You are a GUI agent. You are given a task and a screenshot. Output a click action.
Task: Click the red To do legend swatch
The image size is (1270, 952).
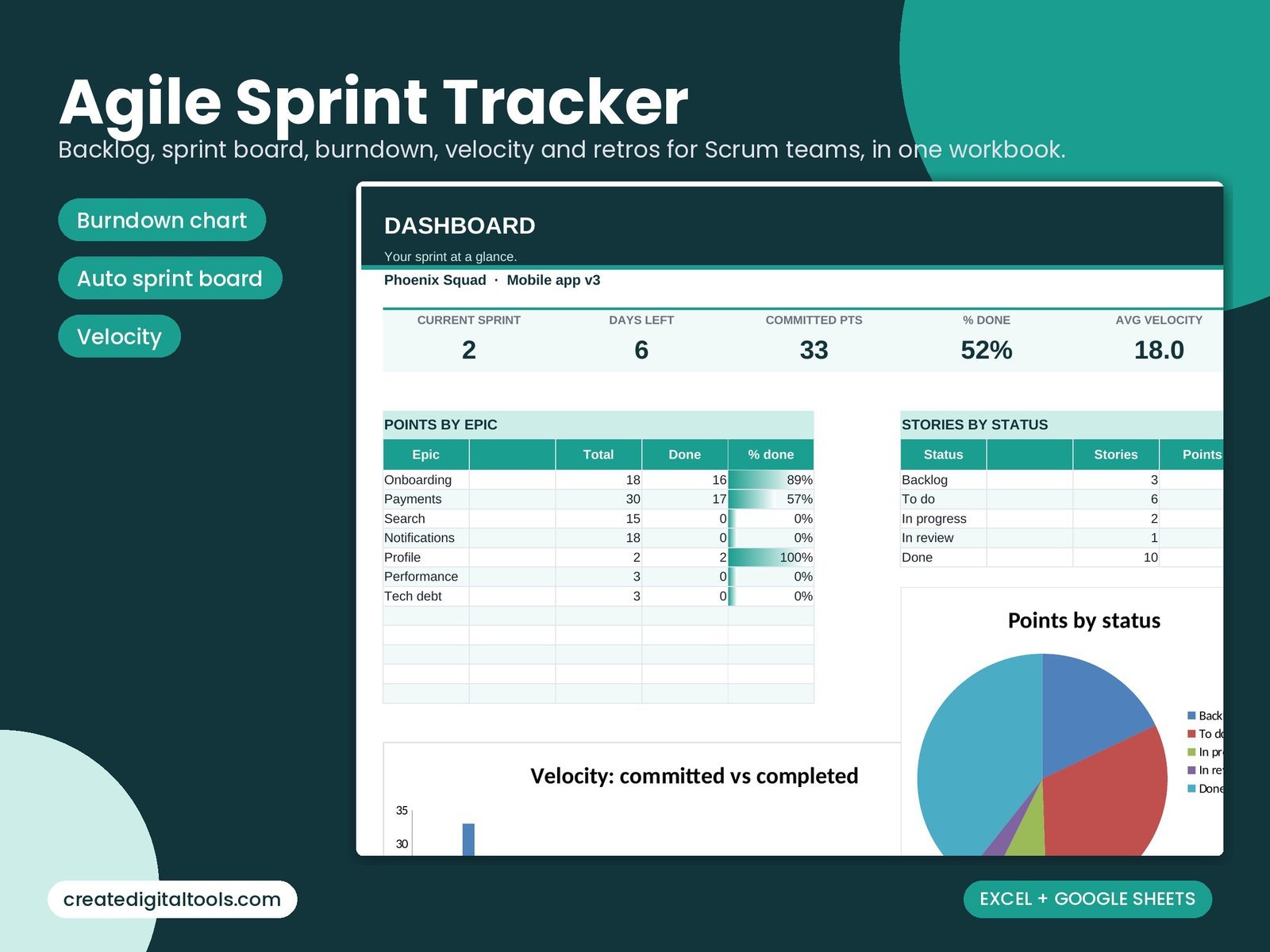(x=1191, y=734)
